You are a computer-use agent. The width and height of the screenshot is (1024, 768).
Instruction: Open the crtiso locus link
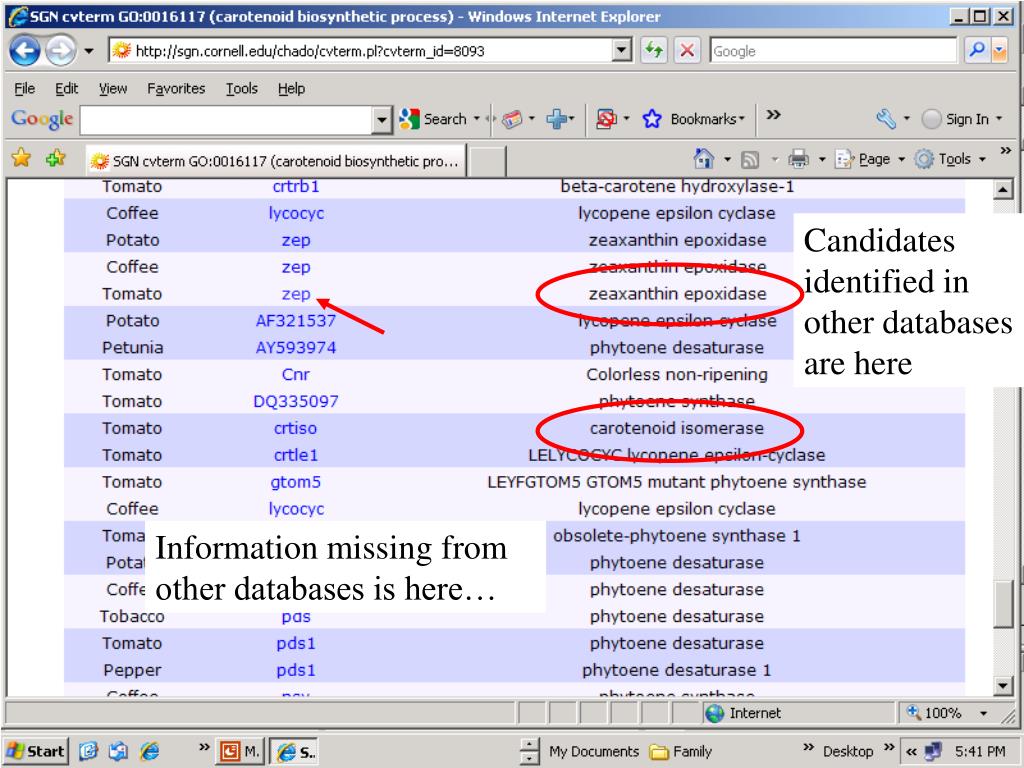(295, 428)
